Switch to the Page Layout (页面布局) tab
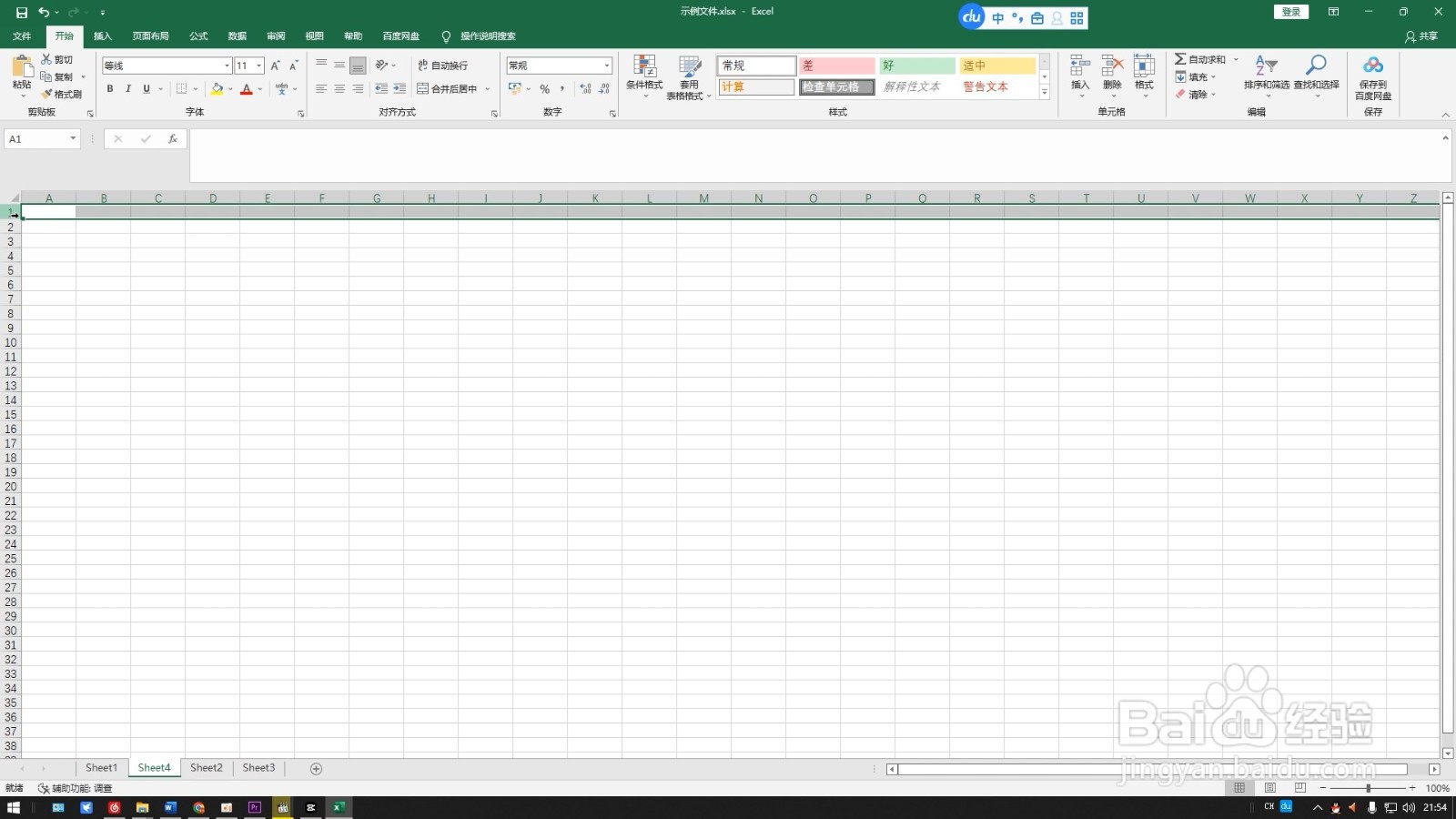This screenshot has width=1456, height=819. (x=150, y=36)
